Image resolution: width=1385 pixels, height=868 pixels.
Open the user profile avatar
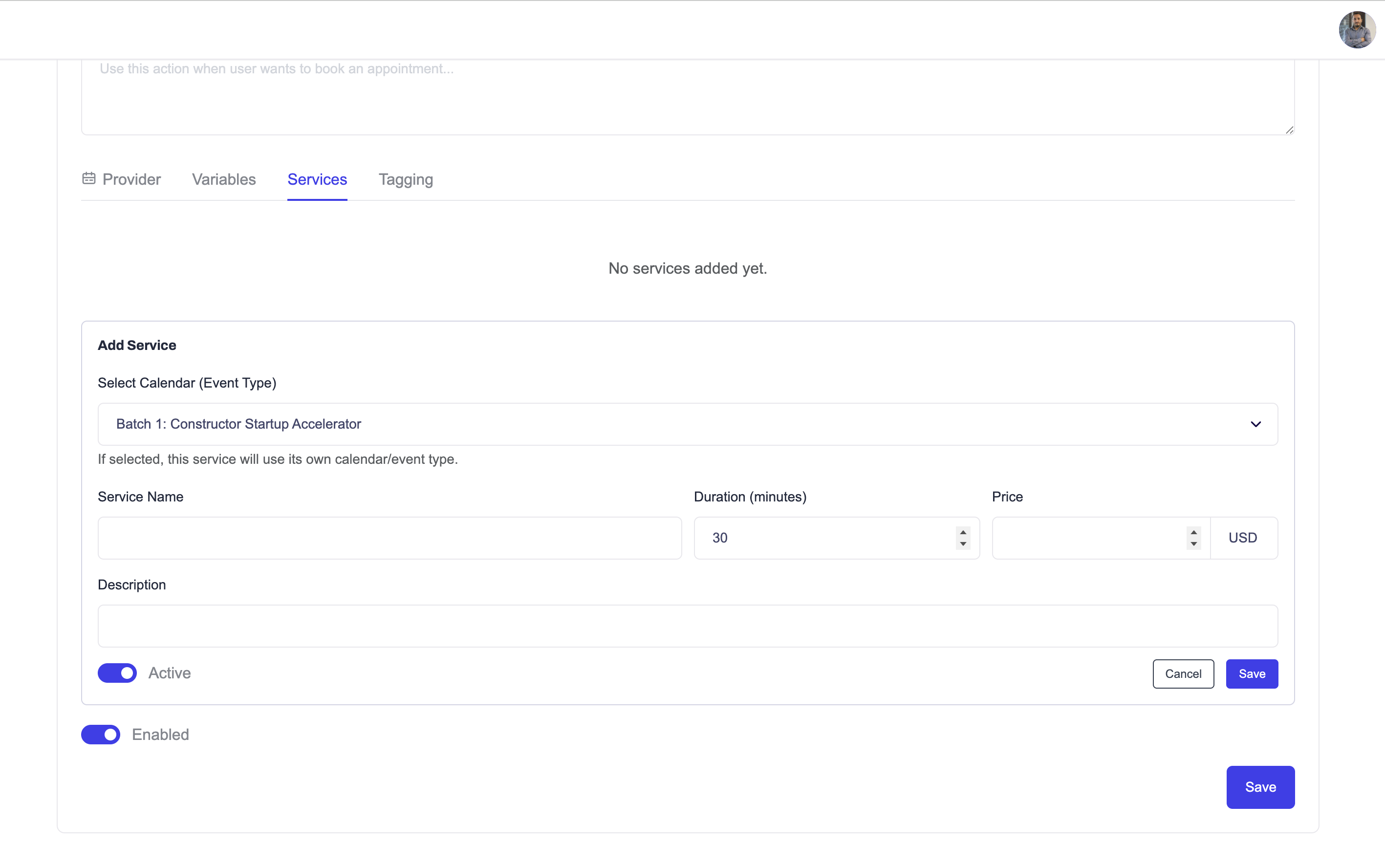click(x=1357, y=29)
